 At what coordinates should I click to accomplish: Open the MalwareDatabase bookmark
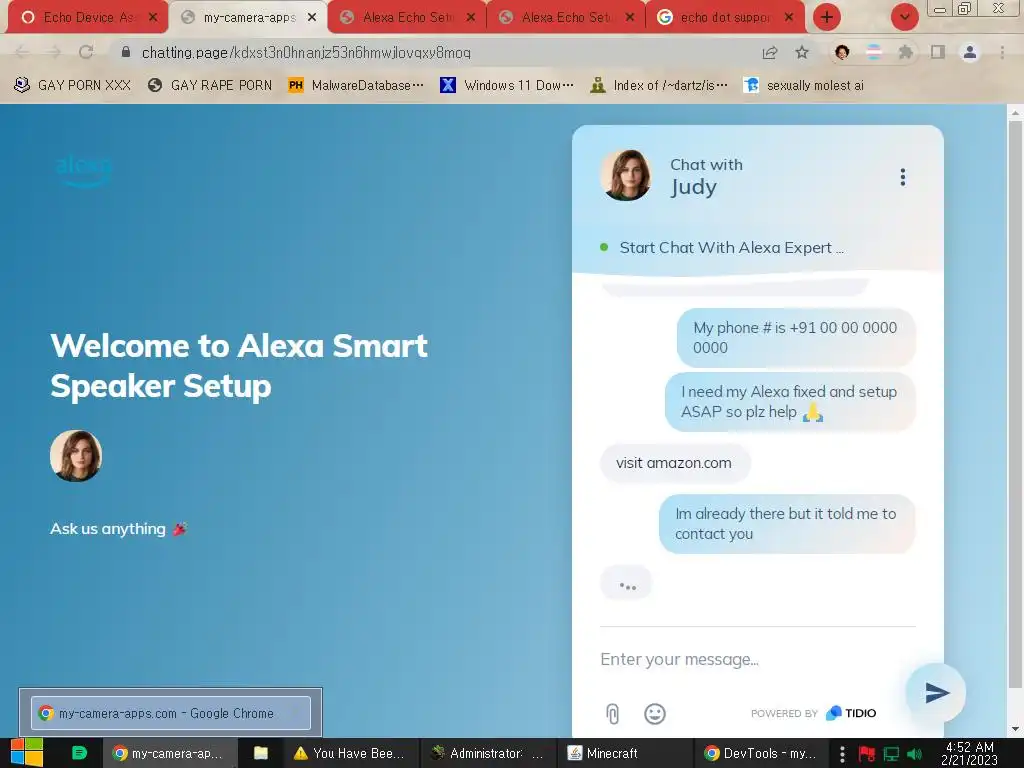tap(356, 85)
